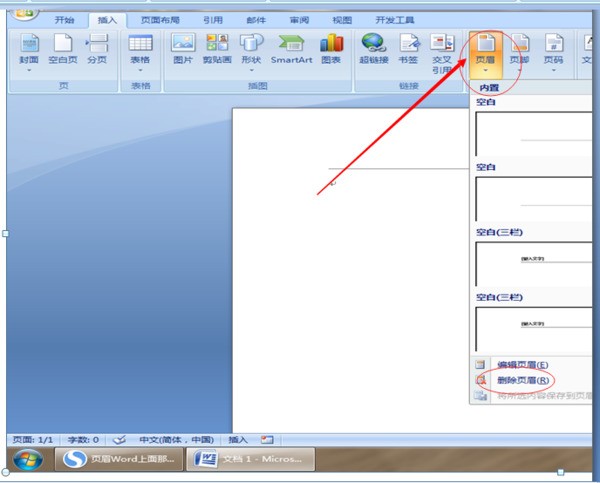Choose Remove Header 删除页眉(R)
This screenshot has width=600, height=483.
coord(523,380)
